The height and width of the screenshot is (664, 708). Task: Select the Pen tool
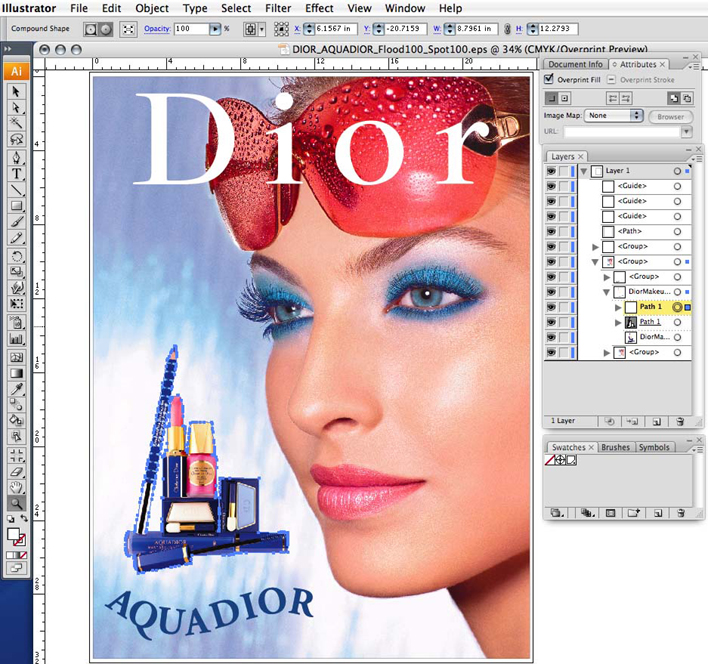pyautogui.click(x=17, y=158)
